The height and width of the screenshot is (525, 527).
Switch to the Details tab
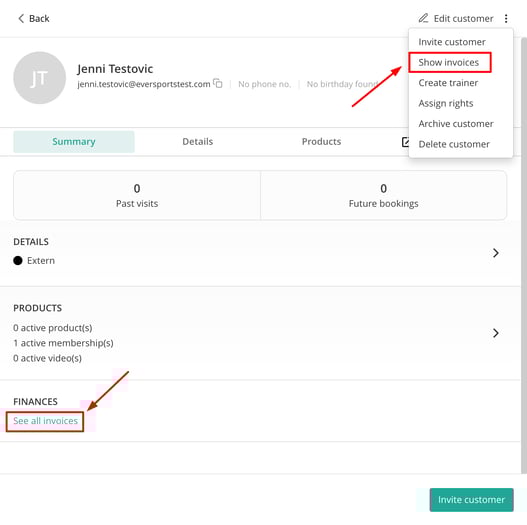(x=198, y=142)
